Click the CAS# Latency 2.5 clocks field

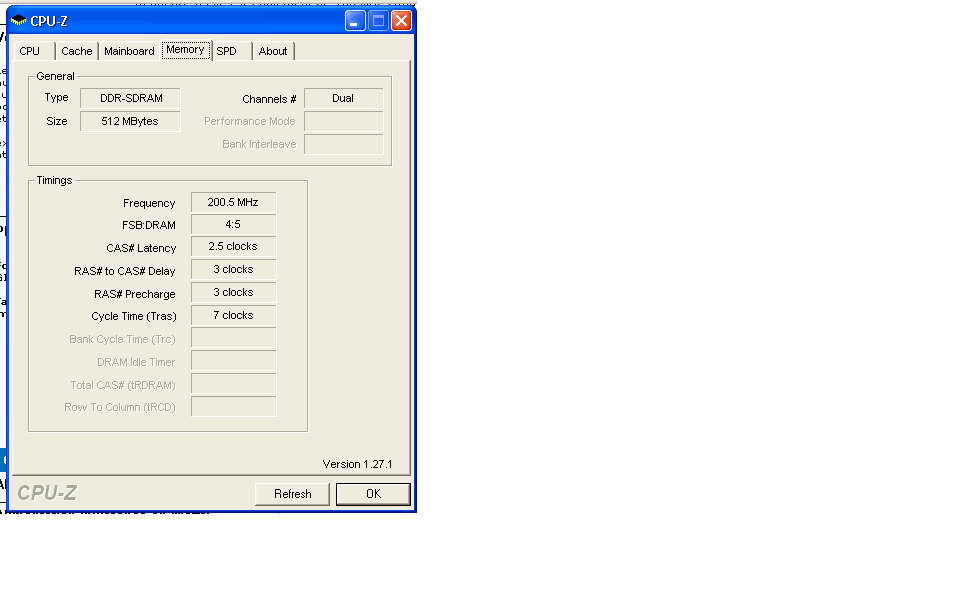pyautogui.click(x=233, y=247)
